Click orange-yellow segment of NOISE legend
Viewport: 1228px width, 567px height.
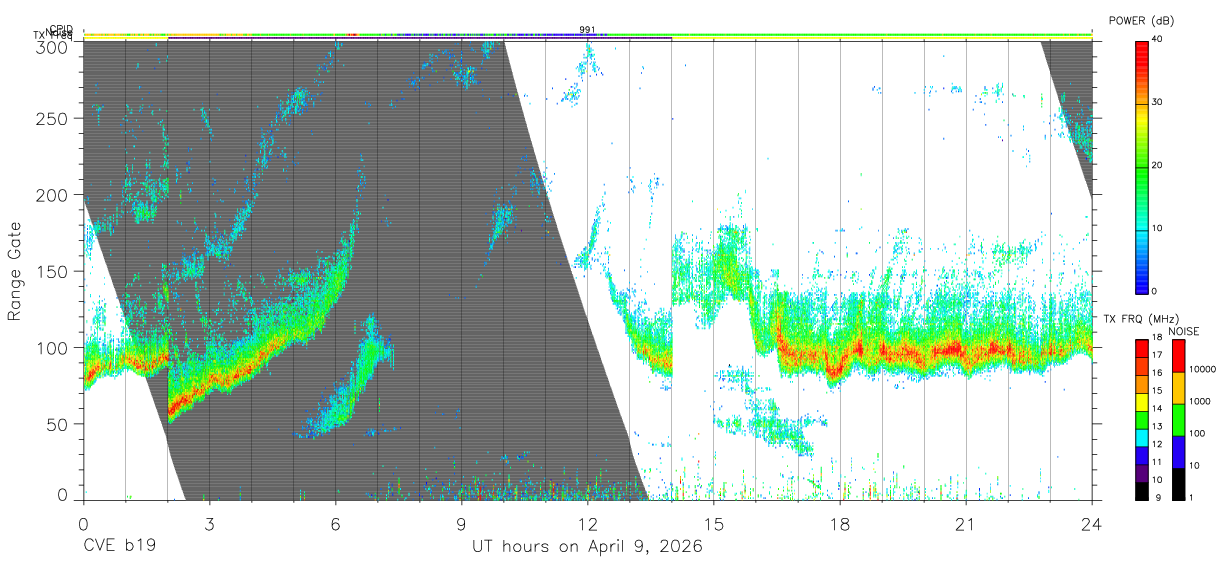point(1178,388)
